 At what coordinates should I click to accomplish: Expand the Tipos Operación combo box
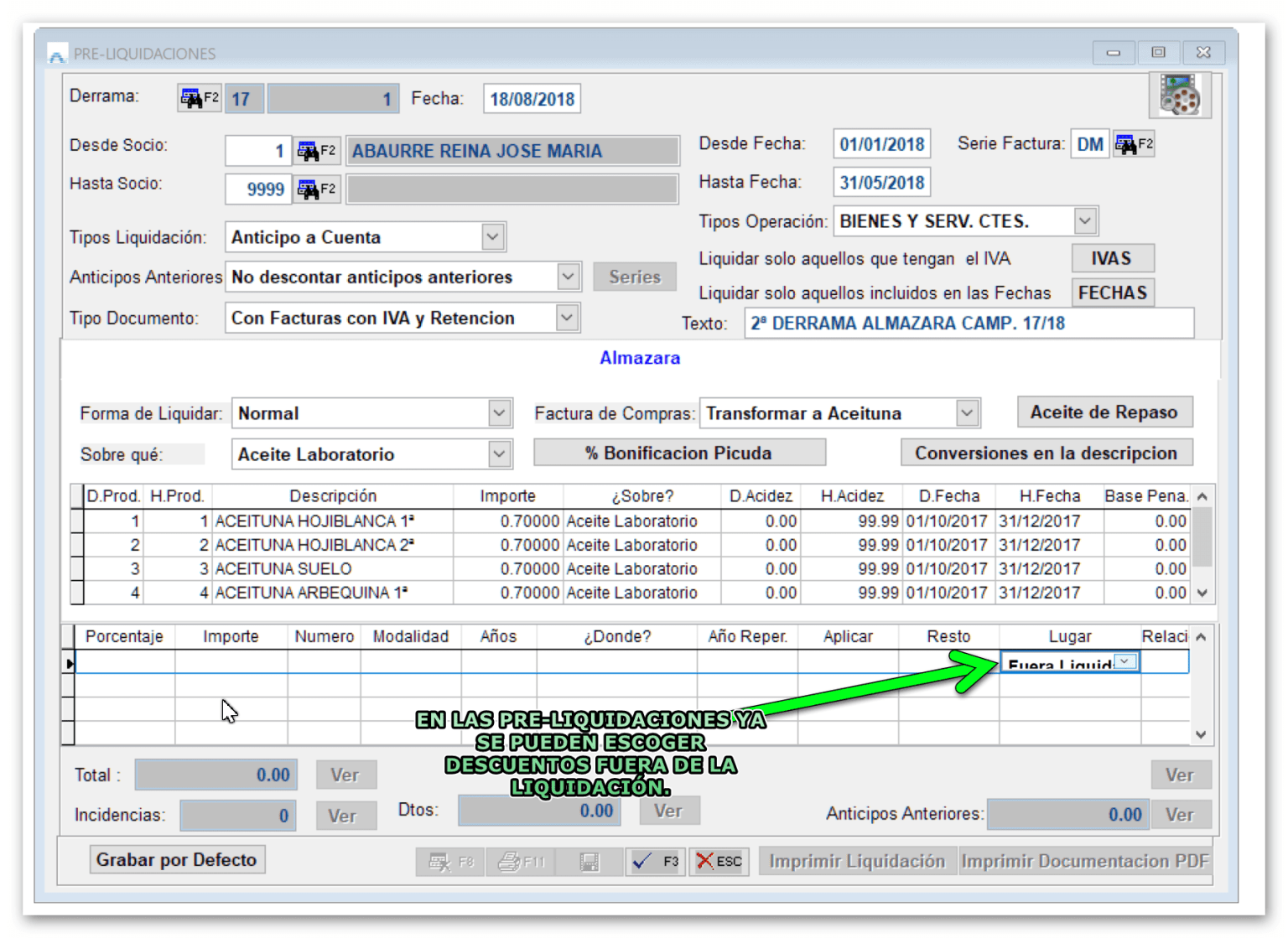coord(1085,221)
